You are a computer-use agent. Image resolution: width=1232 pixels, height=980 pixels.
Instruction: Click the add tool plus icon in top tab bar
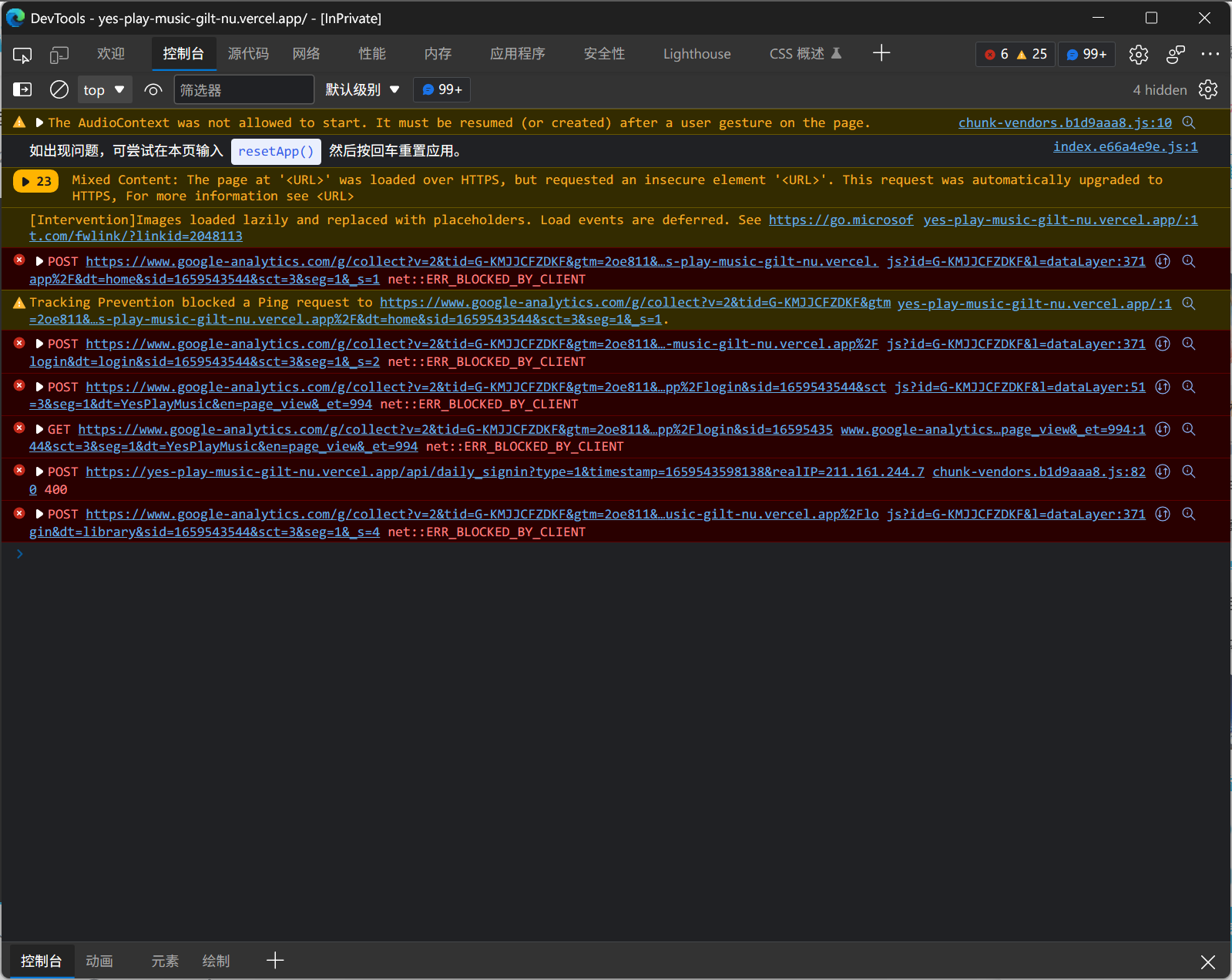click(881, 53)
